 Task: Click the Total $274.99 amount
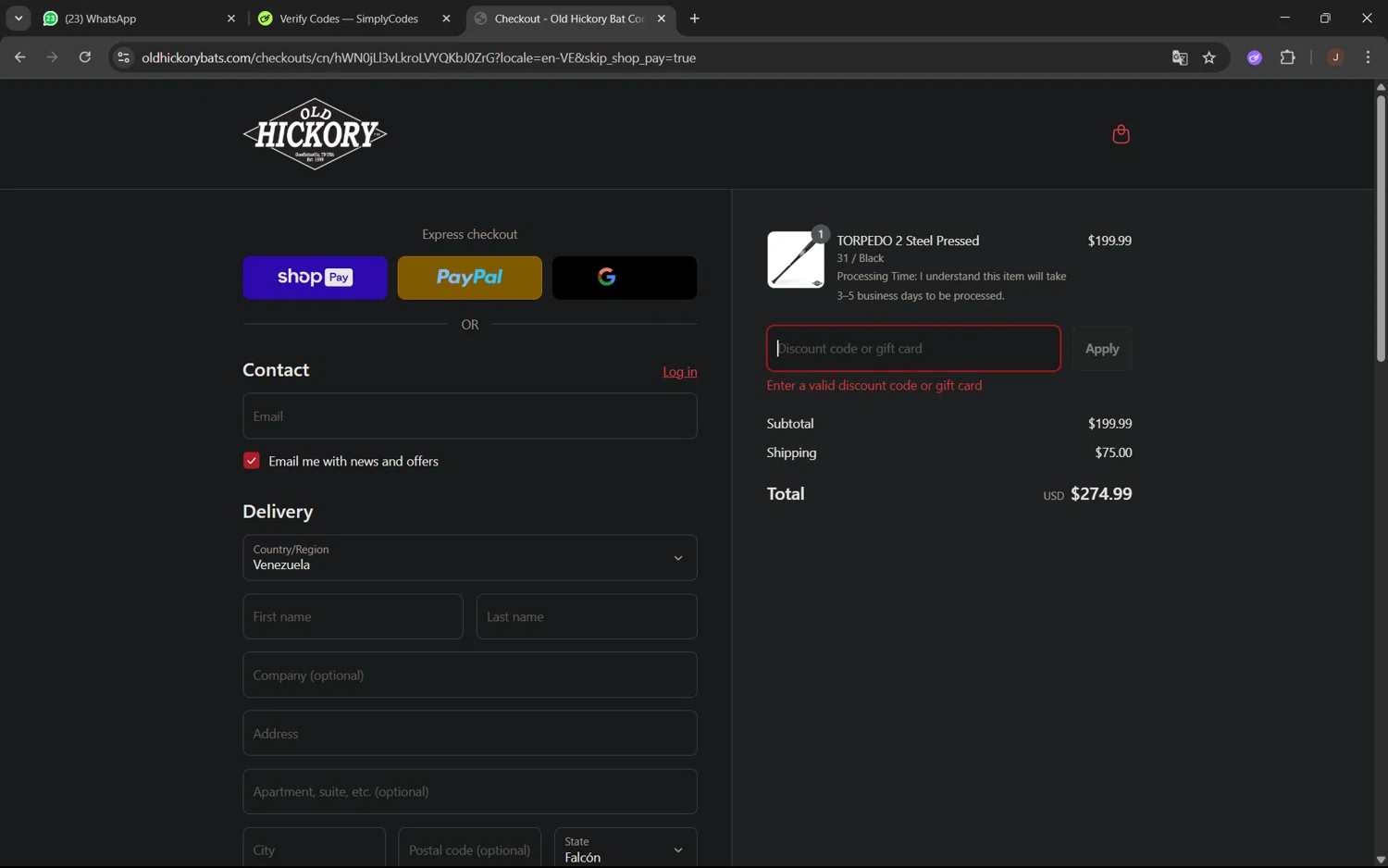tap(1101, 494)
